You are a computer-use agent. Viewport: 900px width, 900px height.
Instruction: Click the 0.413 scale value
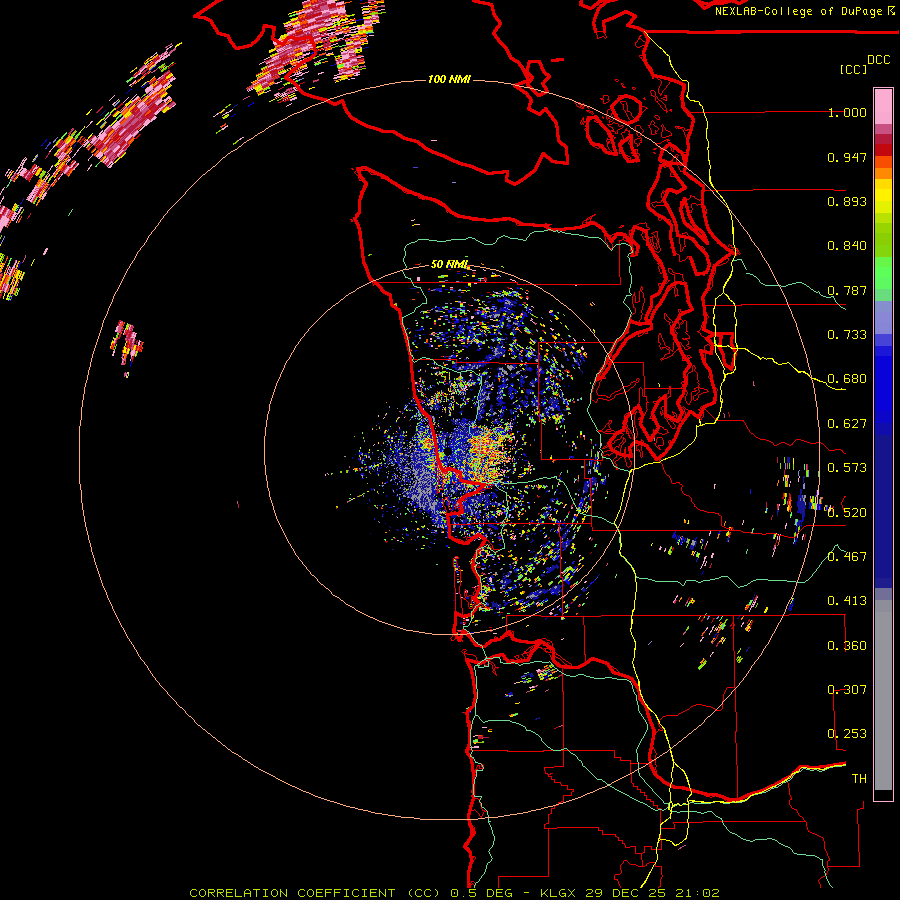click(847, 601)
